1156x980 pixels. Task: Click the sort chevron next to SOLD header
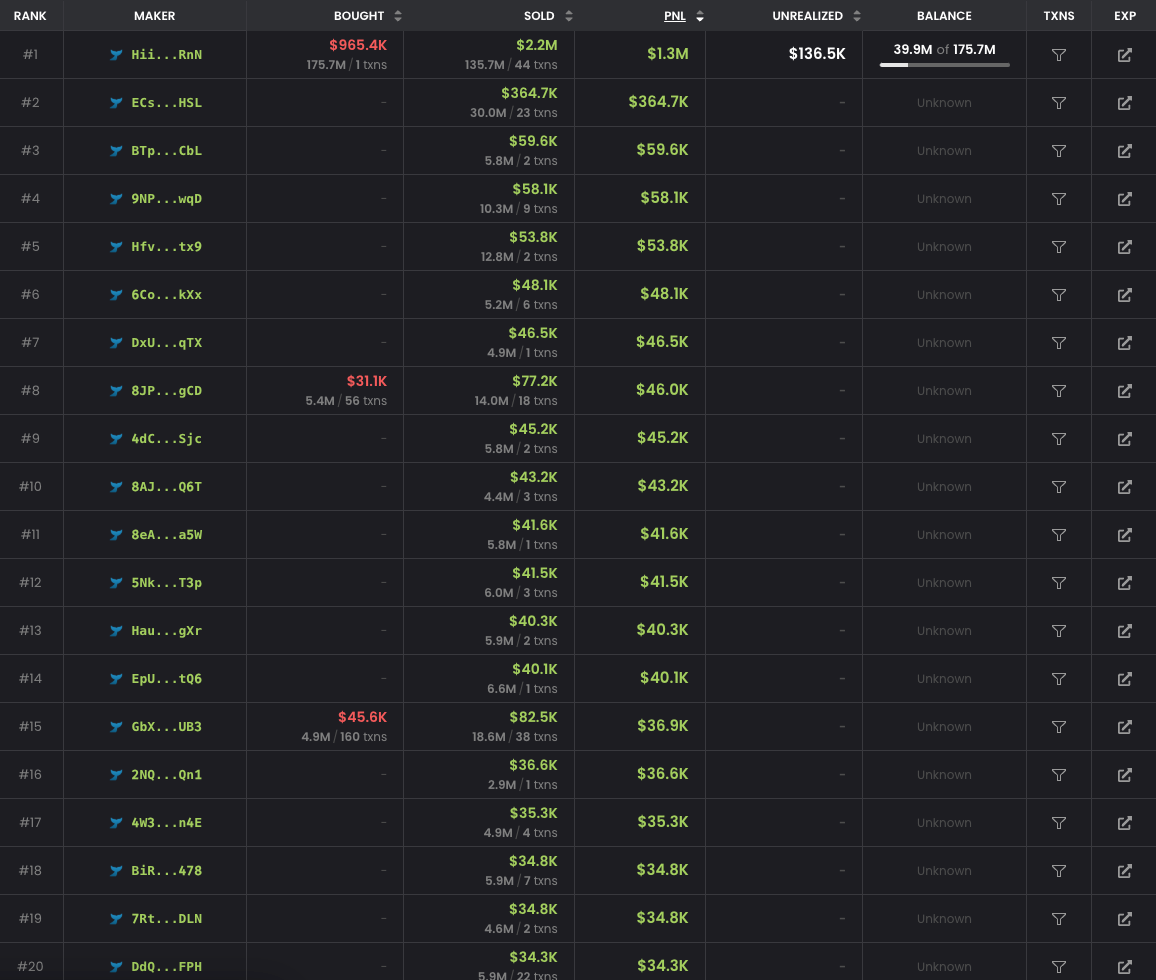(x=569, y=15)
